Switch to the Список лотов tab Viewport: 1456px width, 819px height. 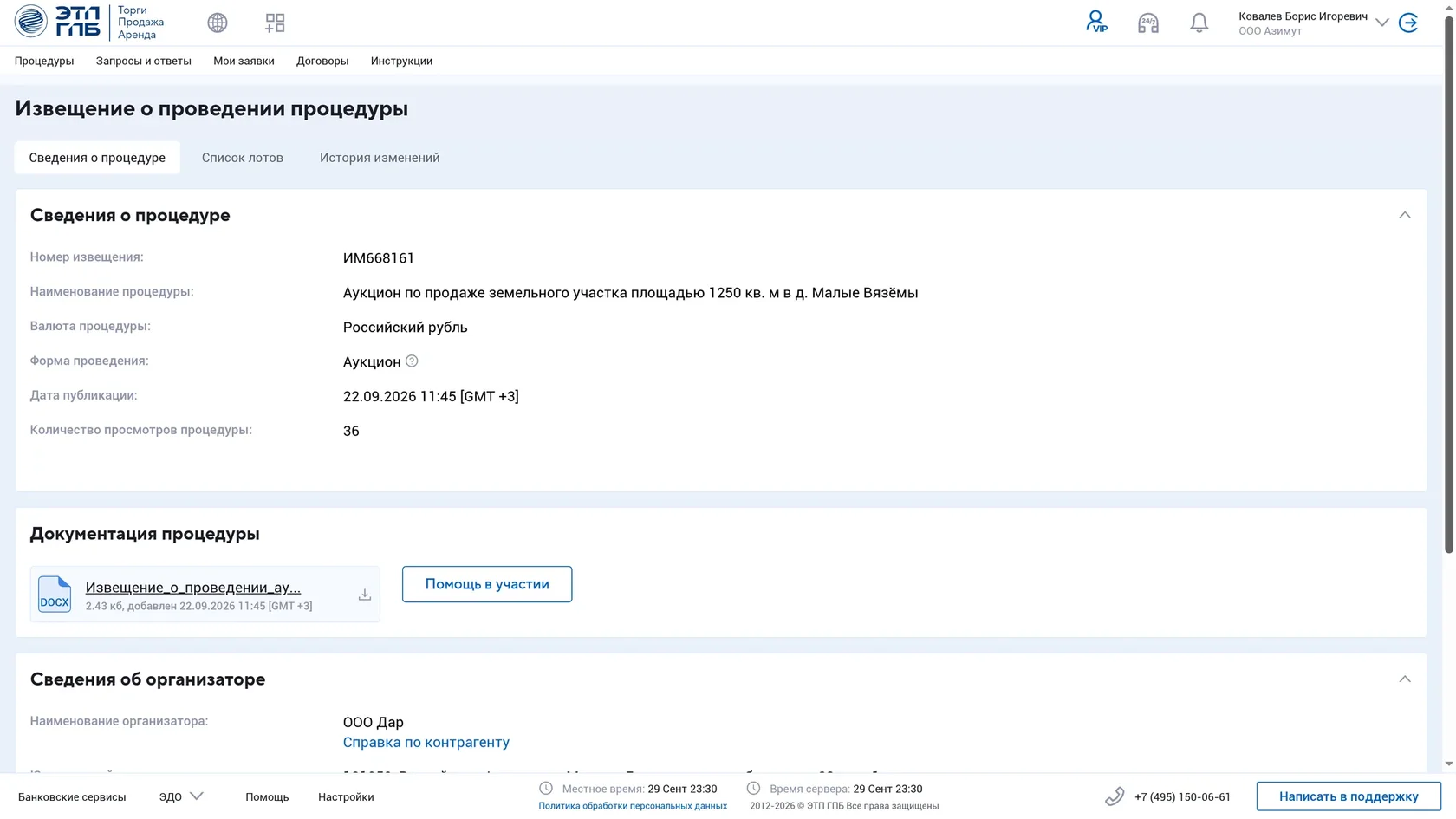(x=243, y=158)
